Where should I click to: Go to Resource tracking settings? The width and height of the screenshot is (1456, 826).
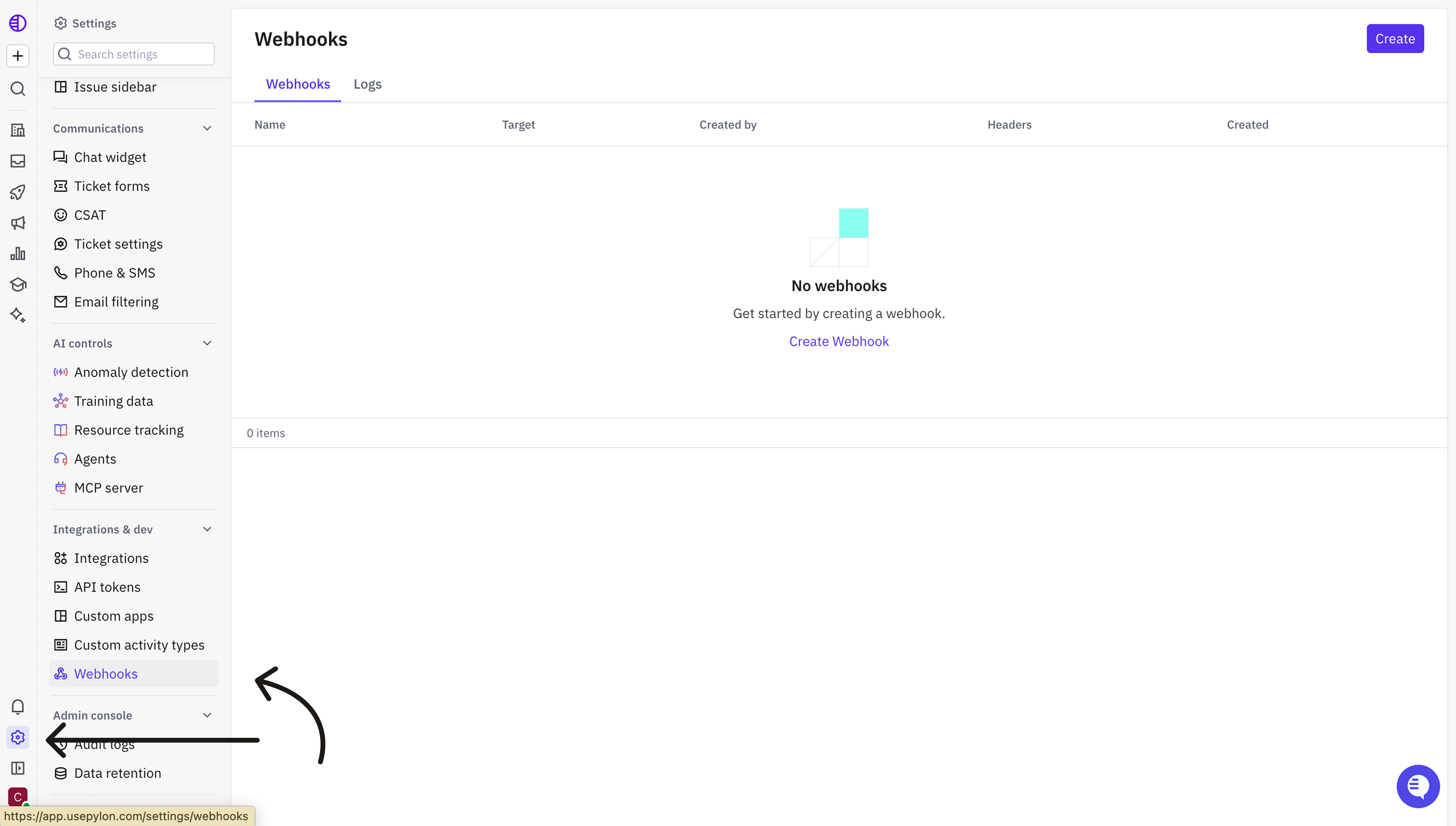click(x=134, y=430)
